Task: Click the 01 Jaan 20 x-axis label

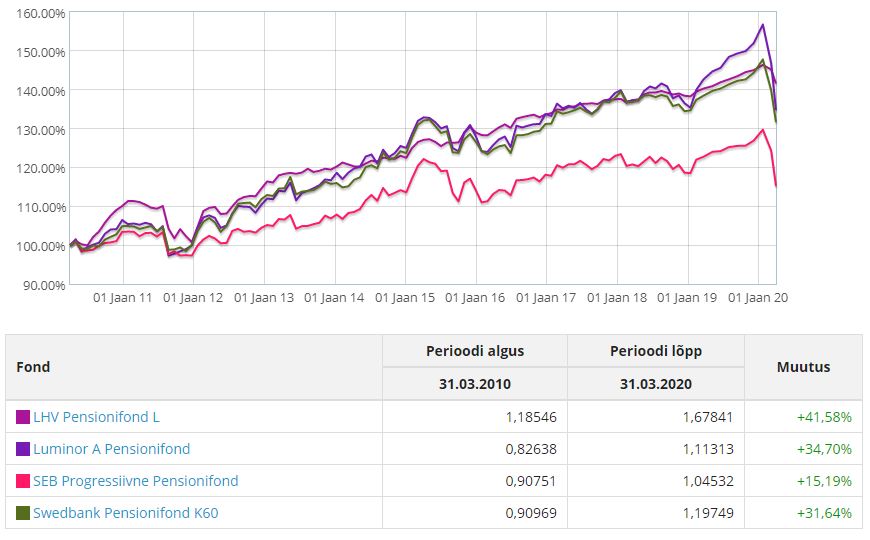Action: pyautogui.click(x=758, y=298)
